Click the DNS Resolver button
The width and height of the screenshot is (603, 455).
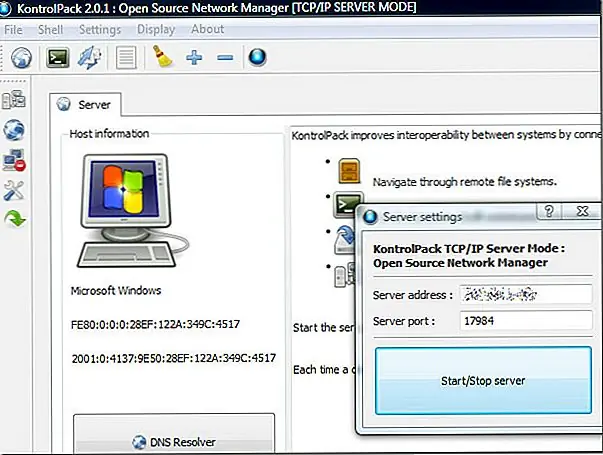click(x=173, y=441)
